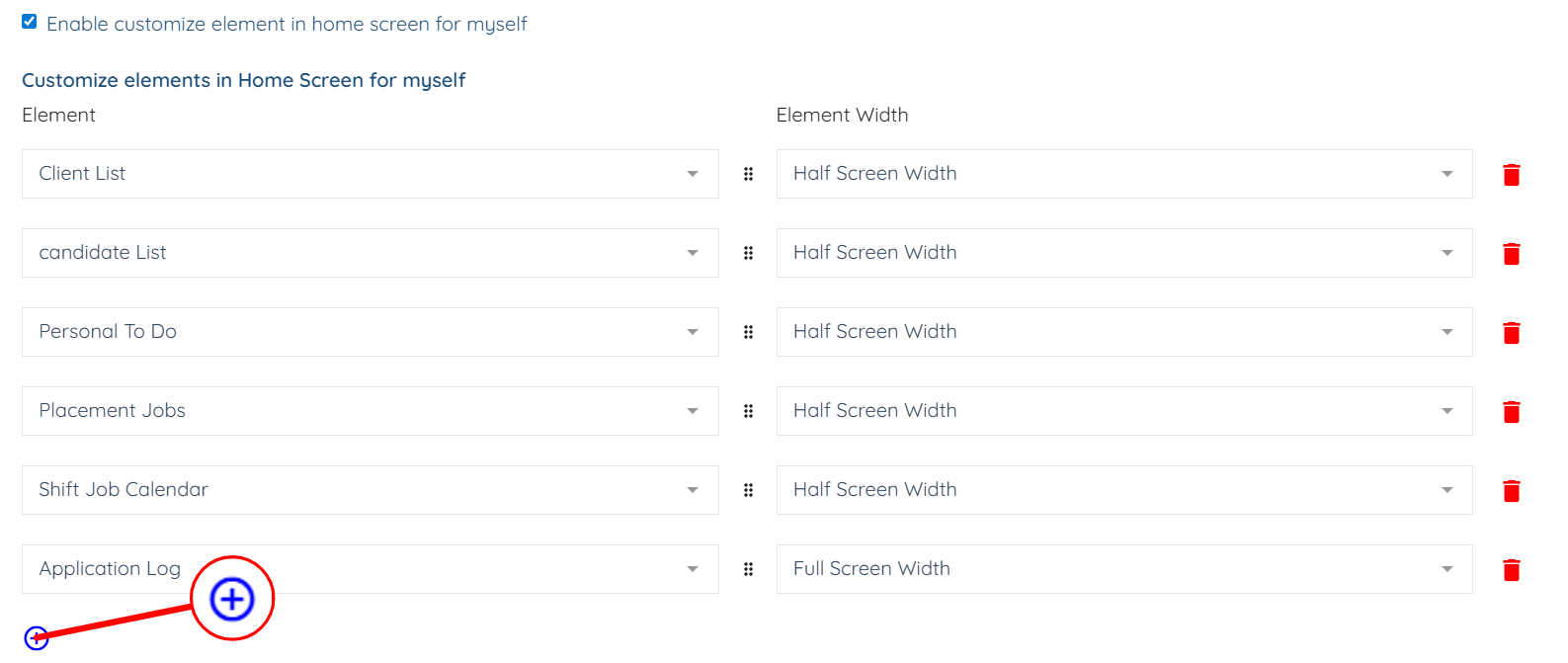The width and height of the screenshot is (1568, 663).
Task: Remove the Shift Job Calendar element
Action: 1511,491
